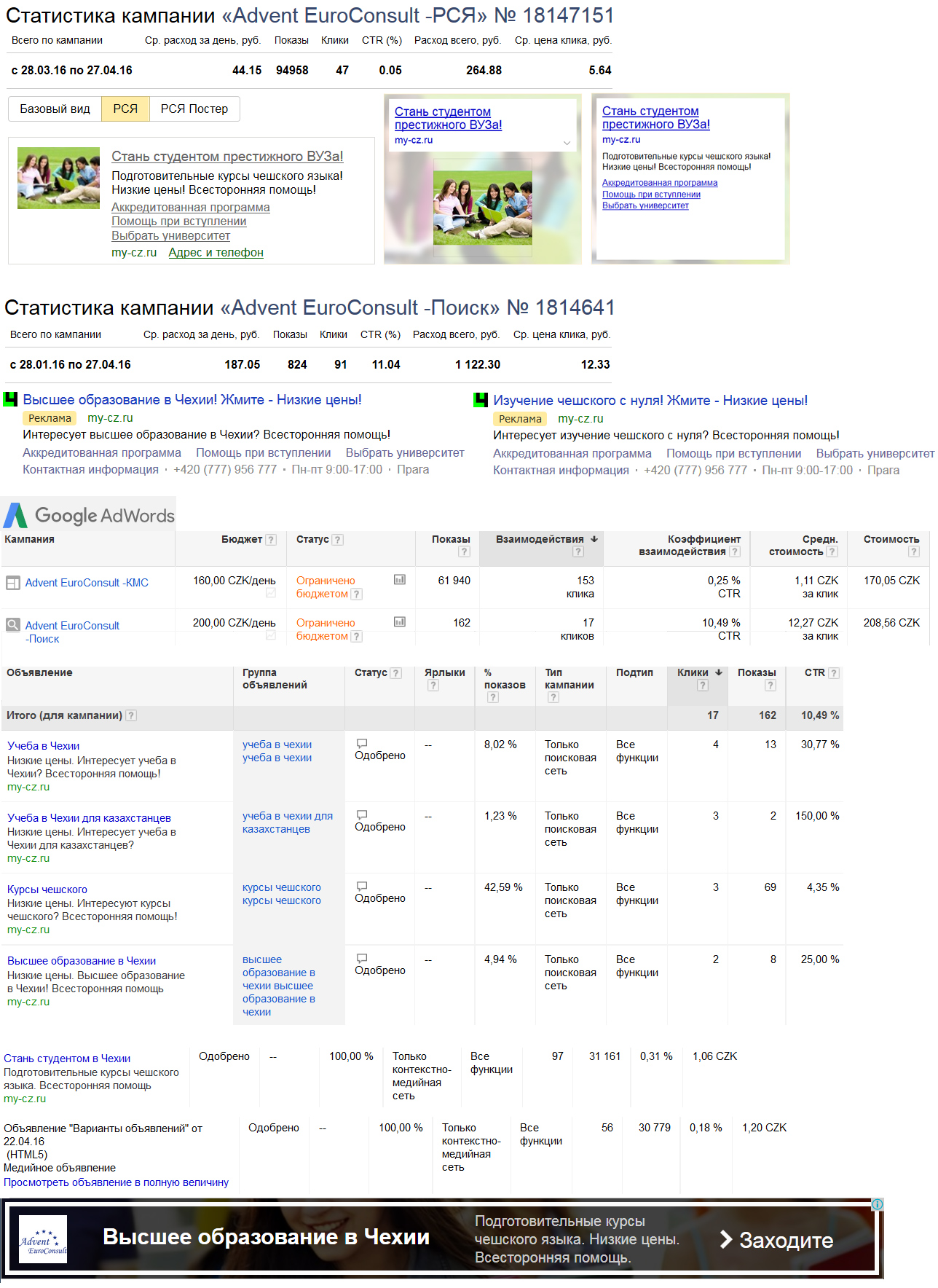Click the Реклама label on first search ad
938x1288 pixels.
tap(50, 418)
